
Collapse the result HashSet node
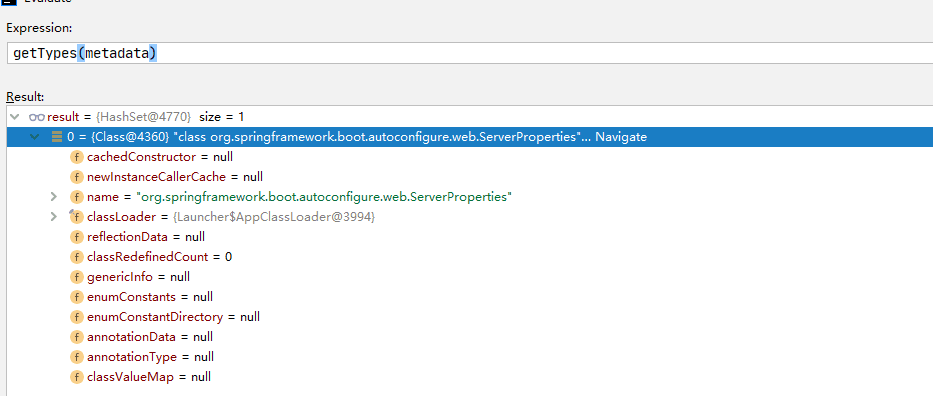tap(15, 117)
